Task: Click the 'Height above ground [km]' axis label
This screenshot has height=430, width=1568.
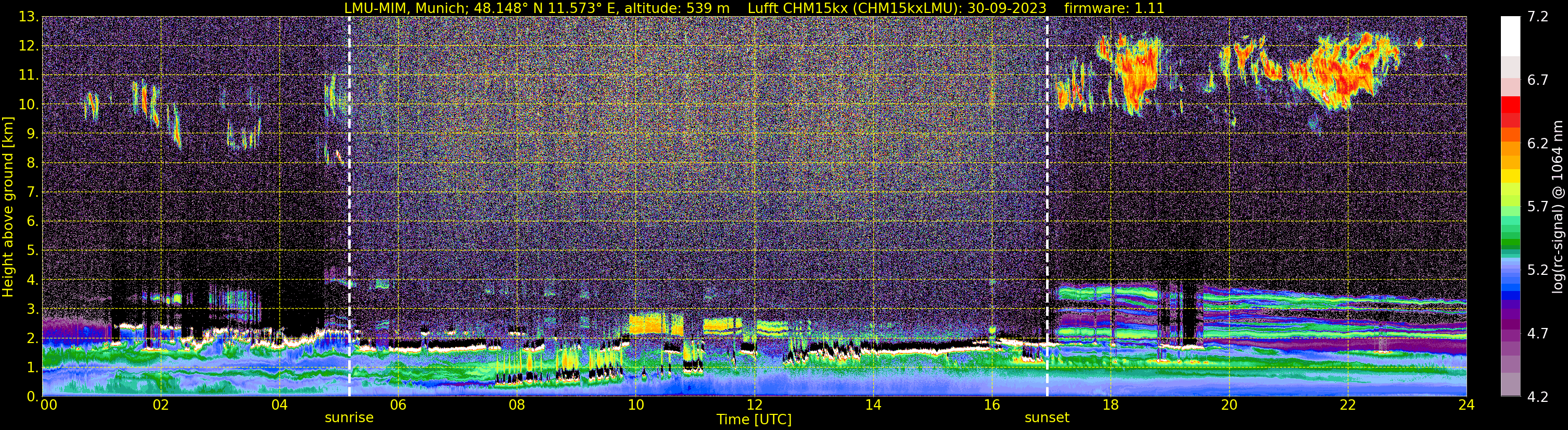Action: click(x=8, y=207)
